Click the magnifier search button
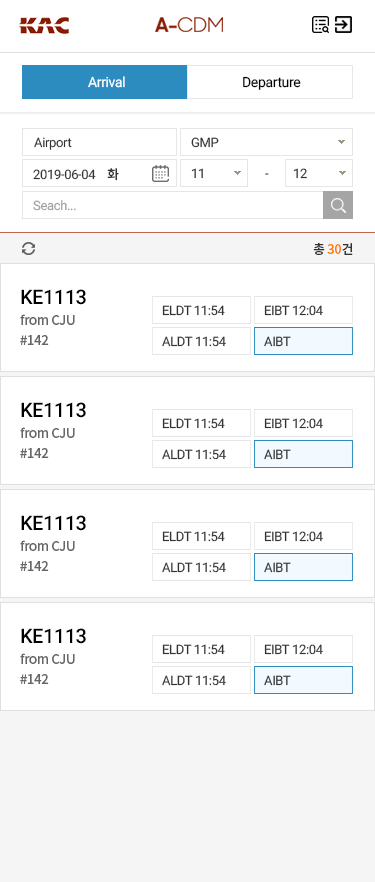The height and width of the screenshot is (882, 375). pos(338,205)
